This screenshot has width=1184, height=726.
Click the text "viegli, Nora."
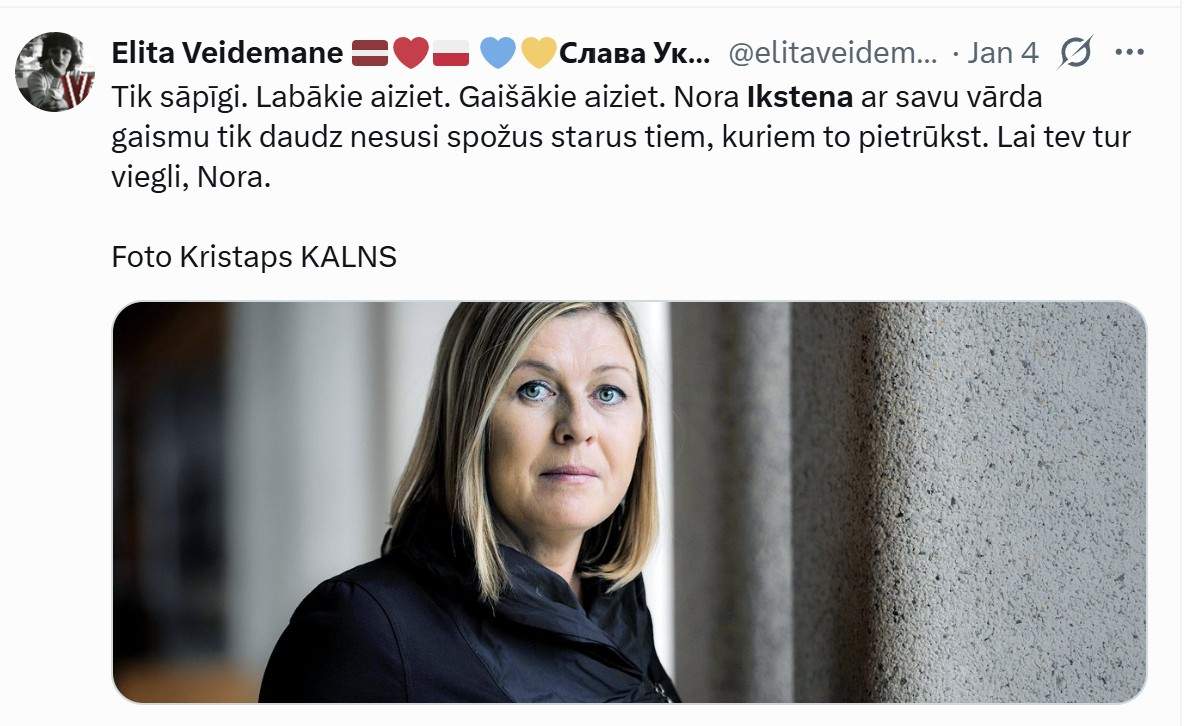tap(191, 178)
